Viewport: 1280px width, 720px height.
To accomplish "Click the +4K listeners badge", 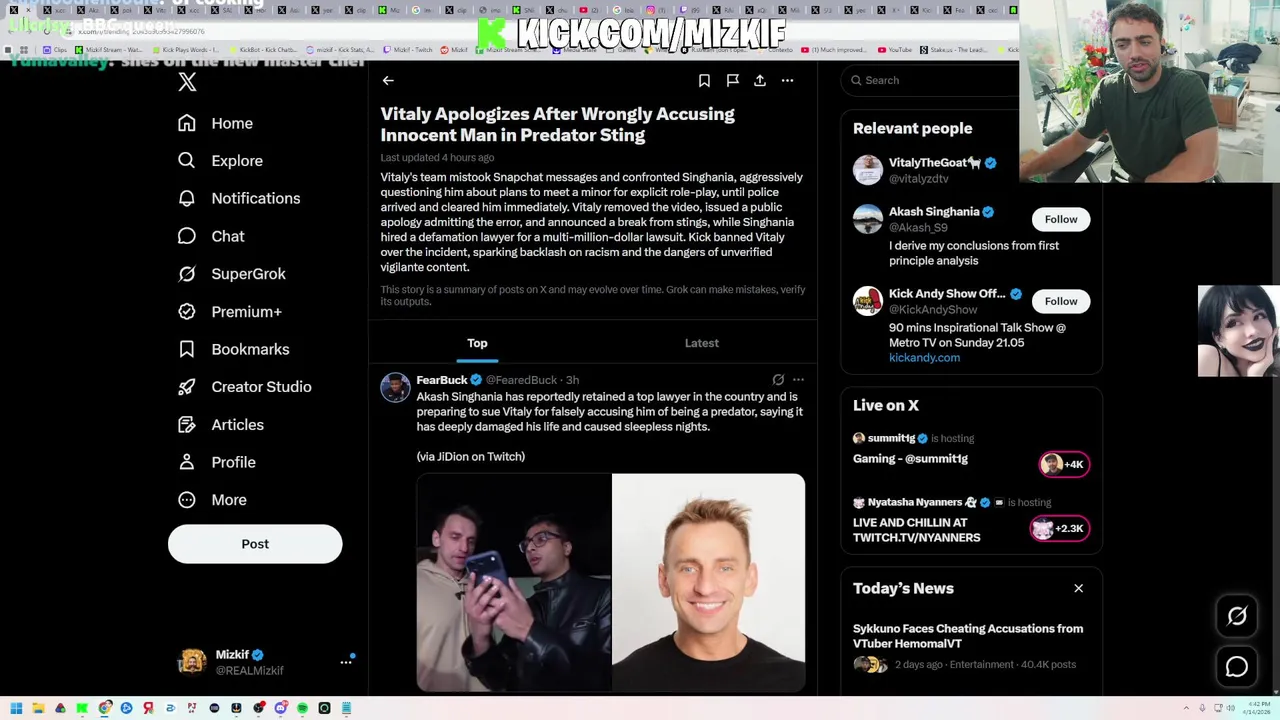I will tap(1063, 464).
